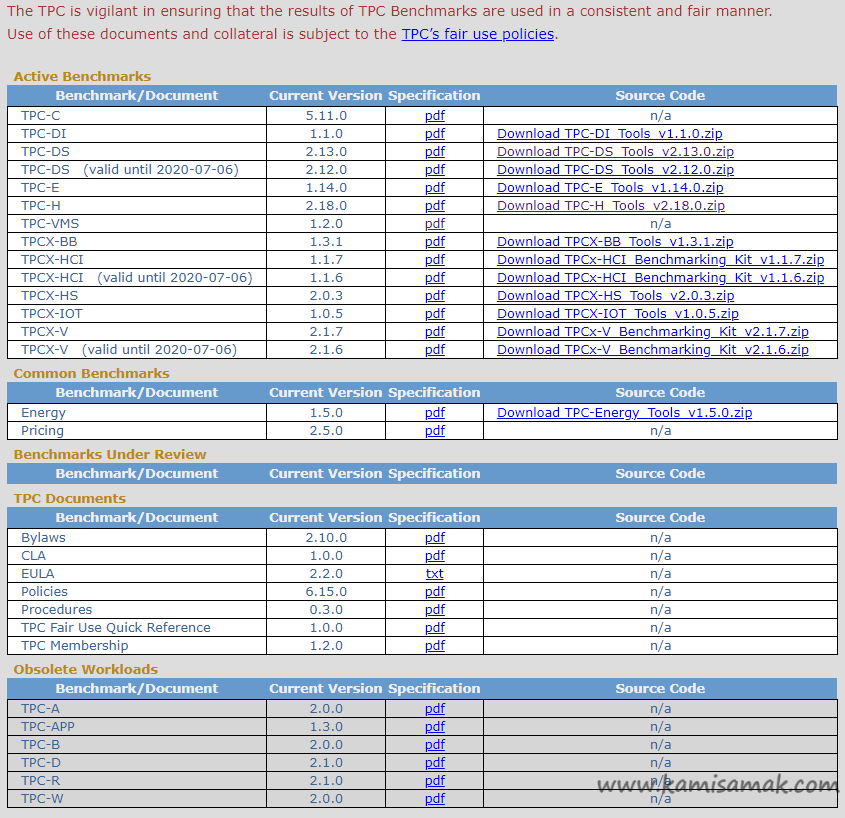This screenshot has height=818, width=845.
Task: Click the Benchmarks Under Review heading
Action: click(109, 454)
